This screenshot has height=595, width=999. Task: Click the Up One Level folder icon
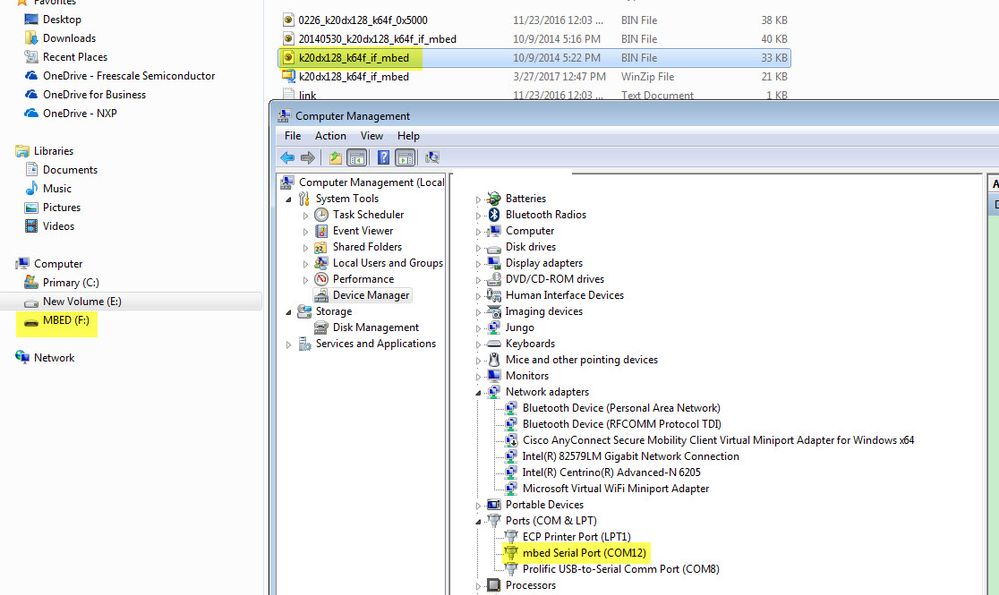pos(335,157)
